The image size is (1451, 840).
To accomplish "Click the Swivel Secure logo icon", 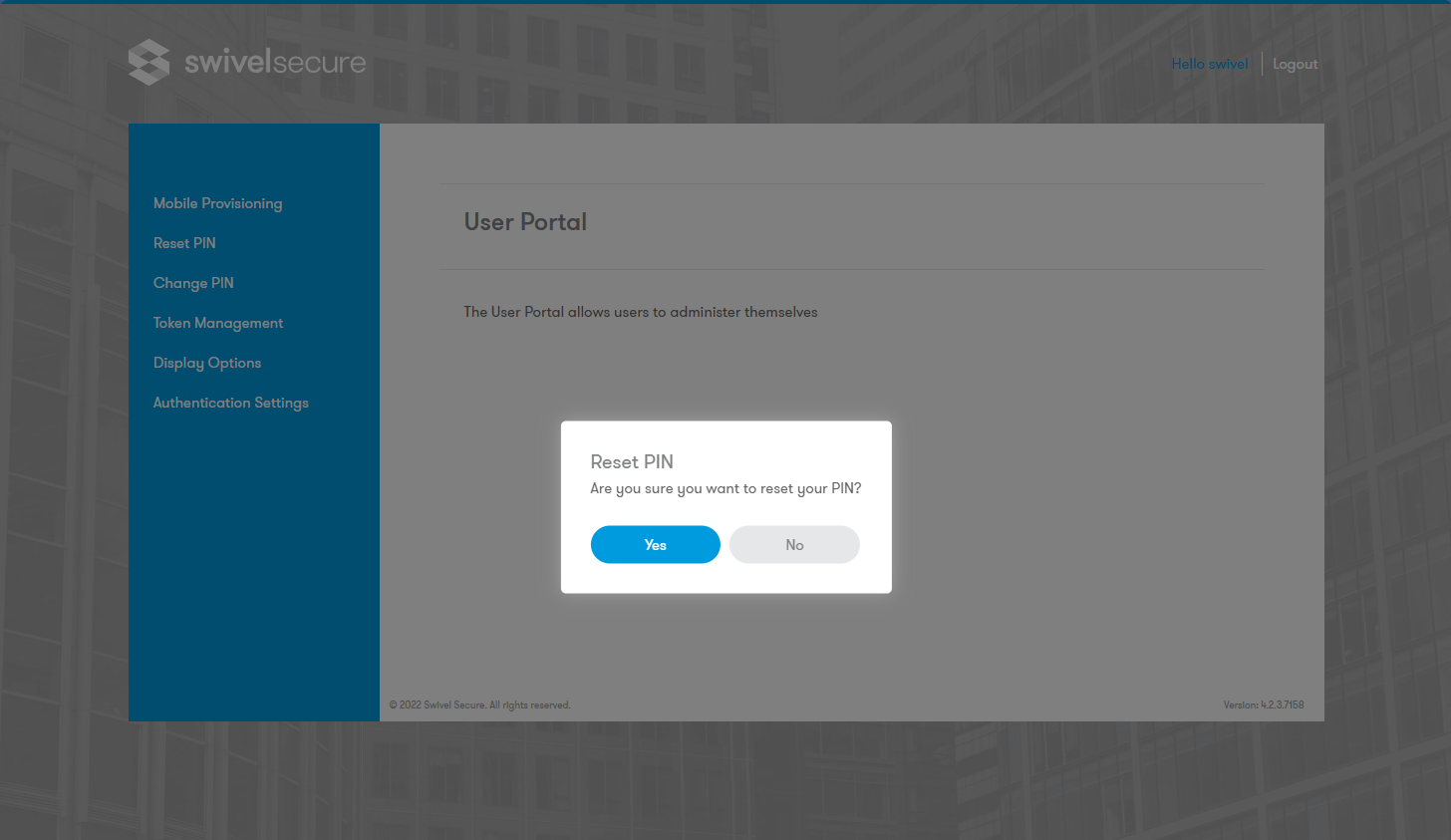I will tap(149, 63).
